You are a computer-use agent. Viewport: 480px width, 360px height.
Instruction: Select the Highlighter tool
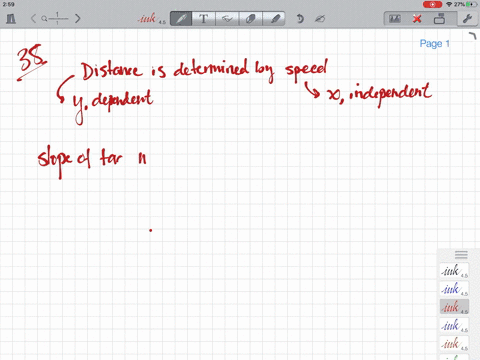pyautogui.click(x=274, y=19)
